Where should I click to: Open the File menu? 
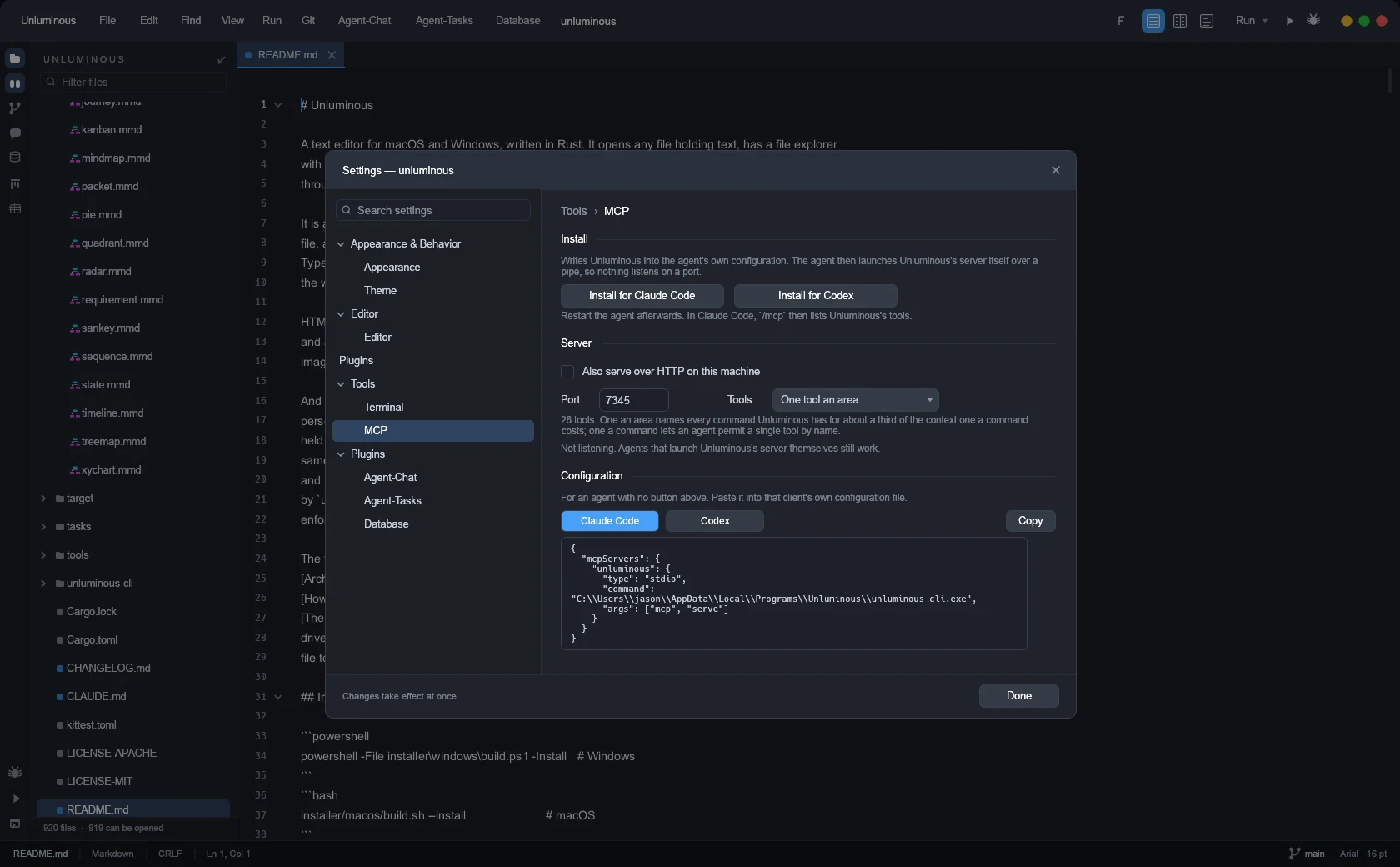tap(107, 21)
